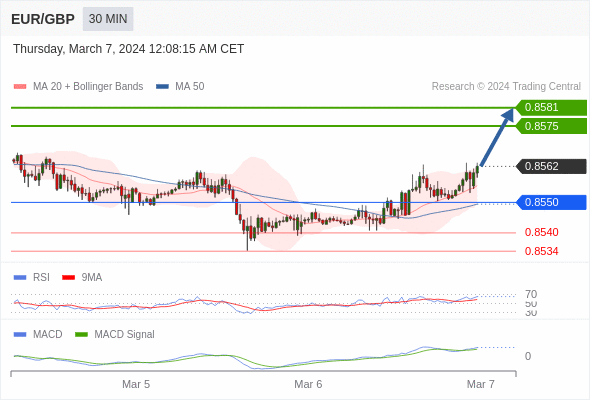This screenshot has height=400, width=590.
Task: Toggle the MA 50 legend label
Action: [190, 87]
